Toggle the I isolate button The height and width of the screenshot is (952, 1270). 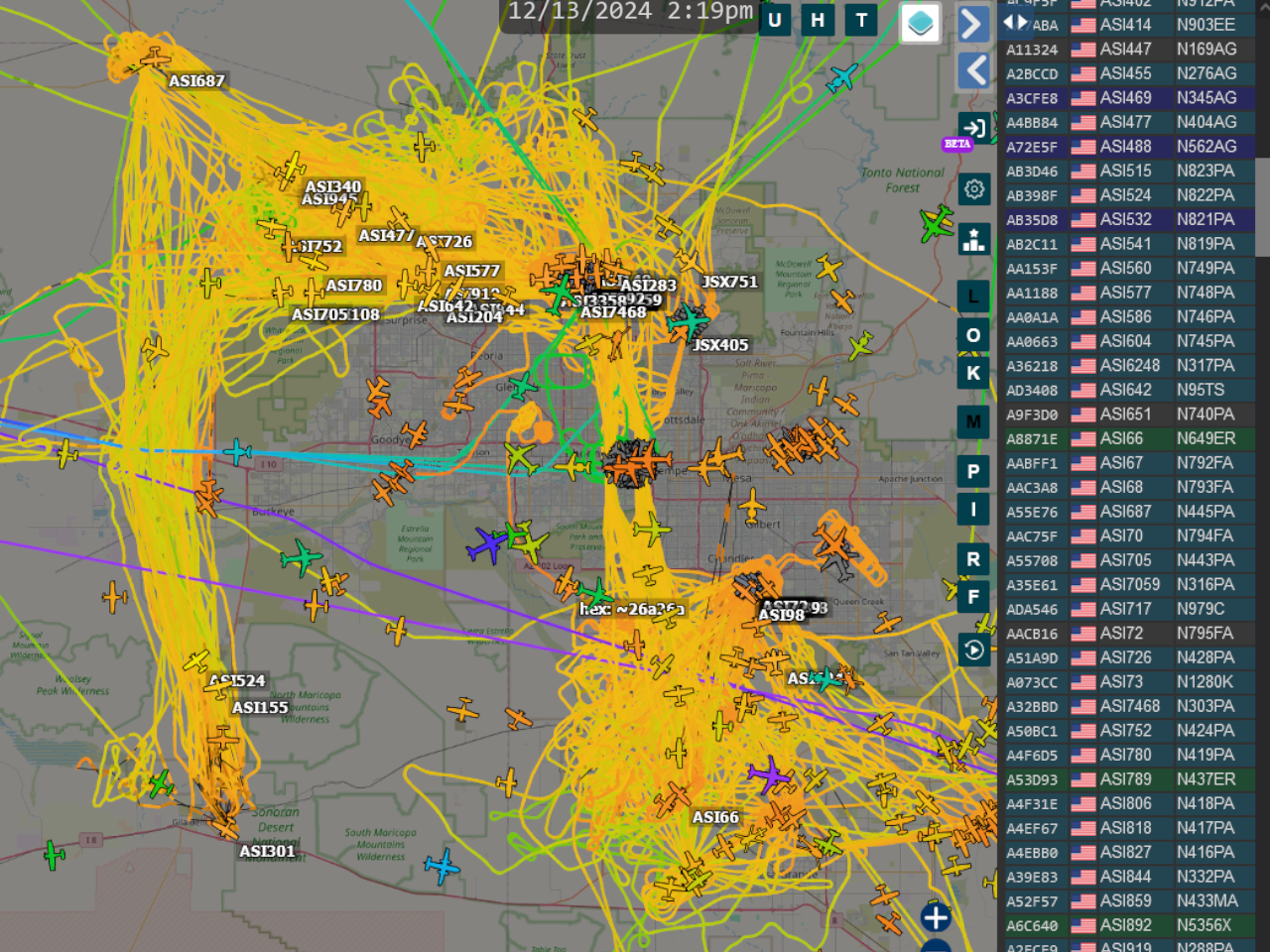tap(973, 510)
